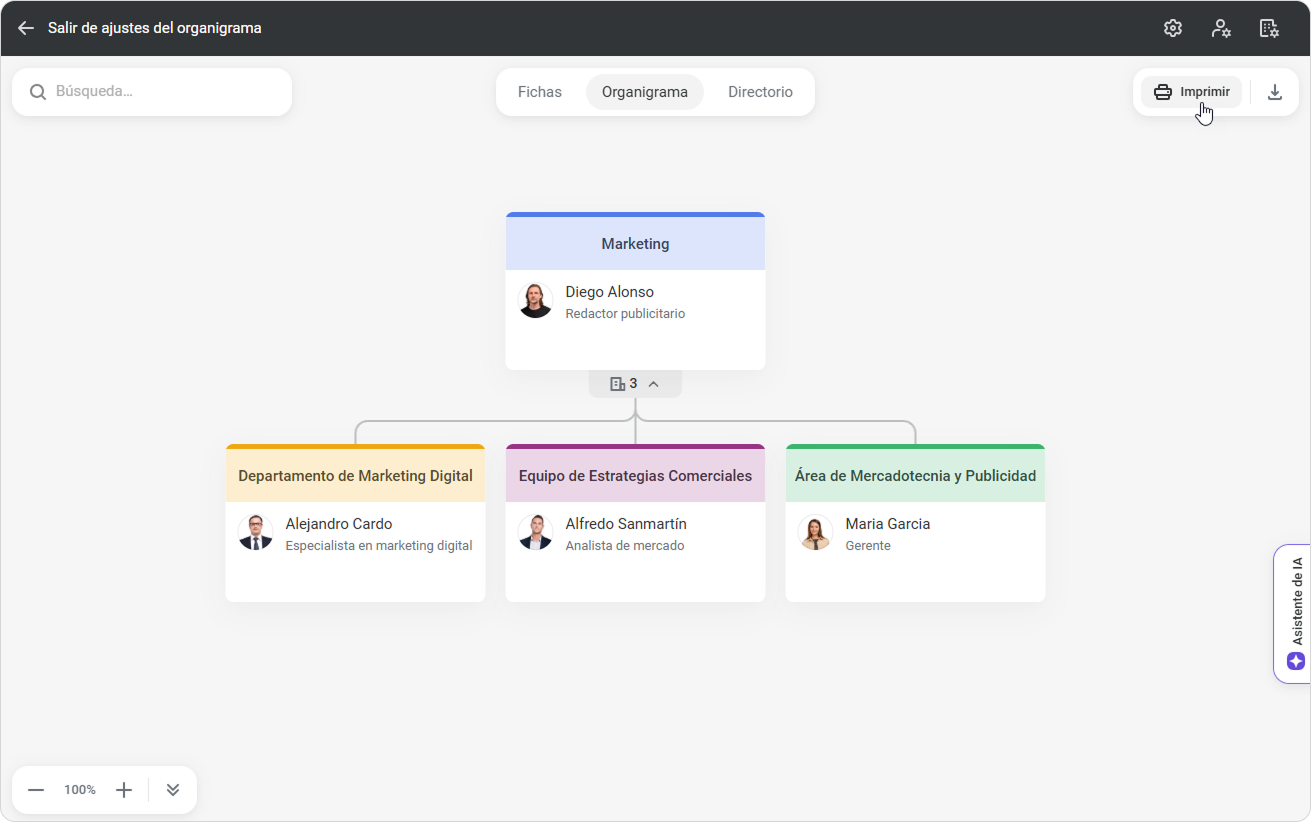Expand all levels with the double chevron

click(173, 790)
